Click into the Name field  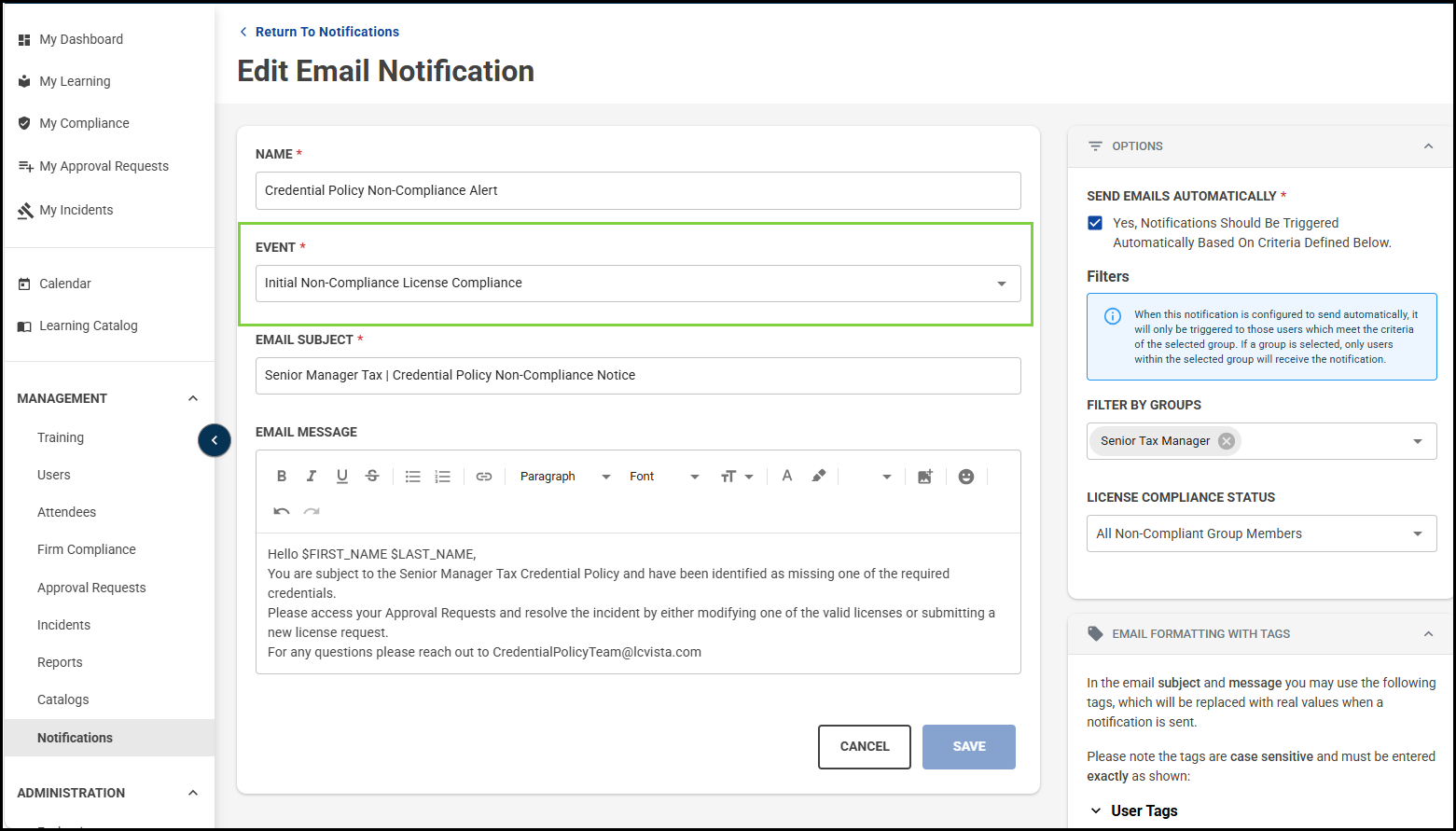coord(638,190)
